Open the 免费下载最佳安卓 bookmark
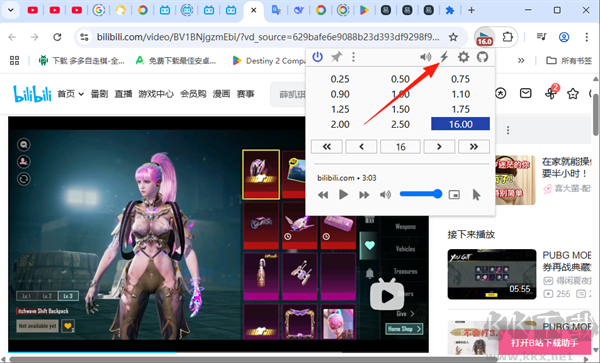 pyautogui.click(x=176, y=60)
